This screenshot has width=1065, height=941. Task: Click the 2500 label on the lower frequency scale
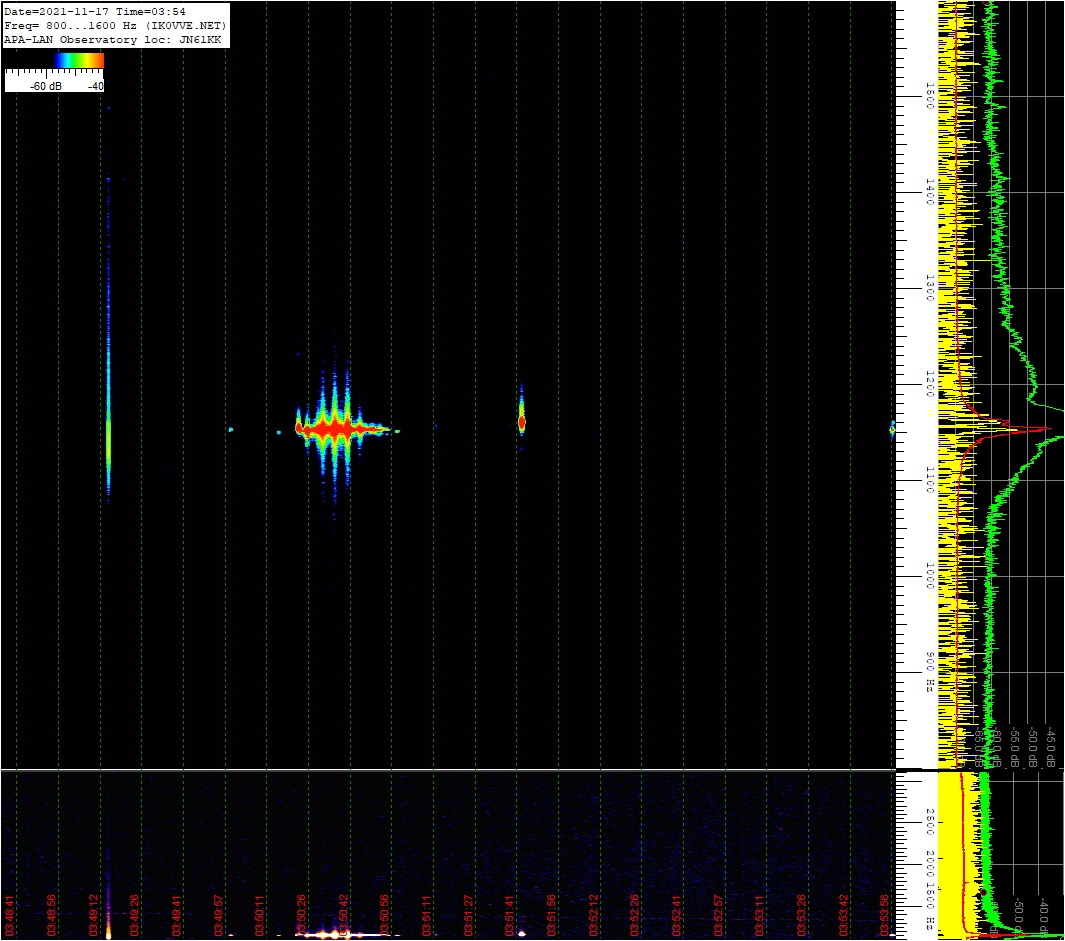tap(930, 822)
